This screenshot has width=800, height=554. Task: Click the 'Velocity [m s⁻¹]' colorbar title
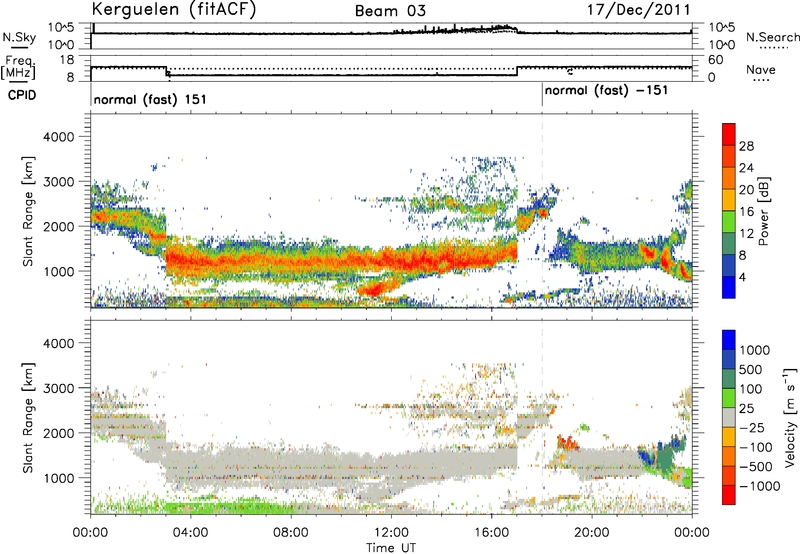coord(790,417)
